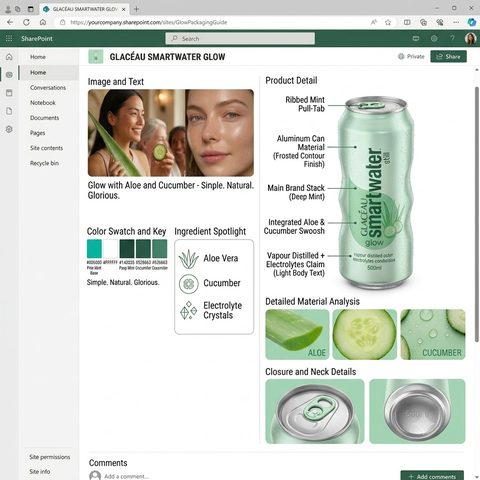Click in the SharePoint search box

(x=240, y=39)
